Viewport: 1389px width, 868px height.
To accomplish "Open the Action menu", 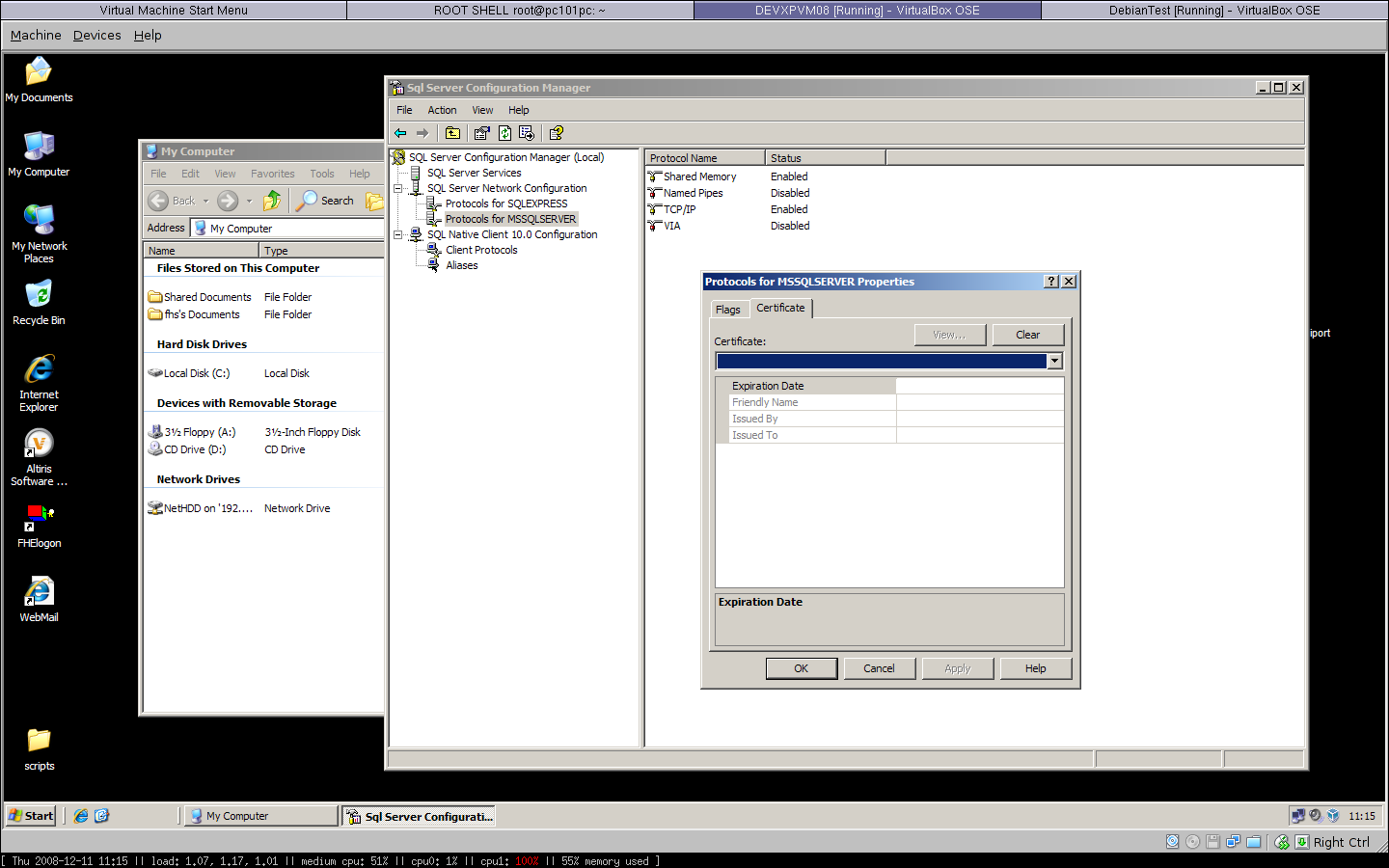I will tap(442, 110).
